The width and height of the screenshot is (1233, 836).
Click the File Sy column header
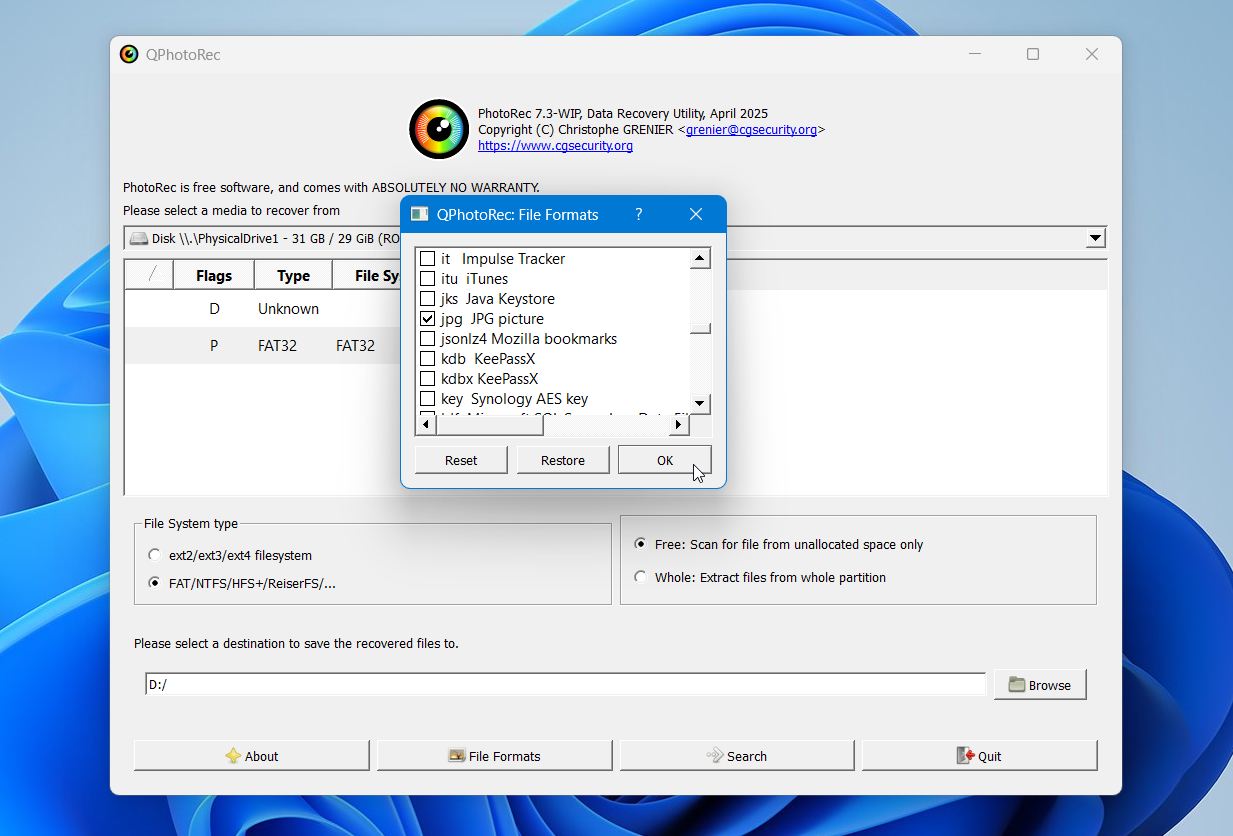367,275
